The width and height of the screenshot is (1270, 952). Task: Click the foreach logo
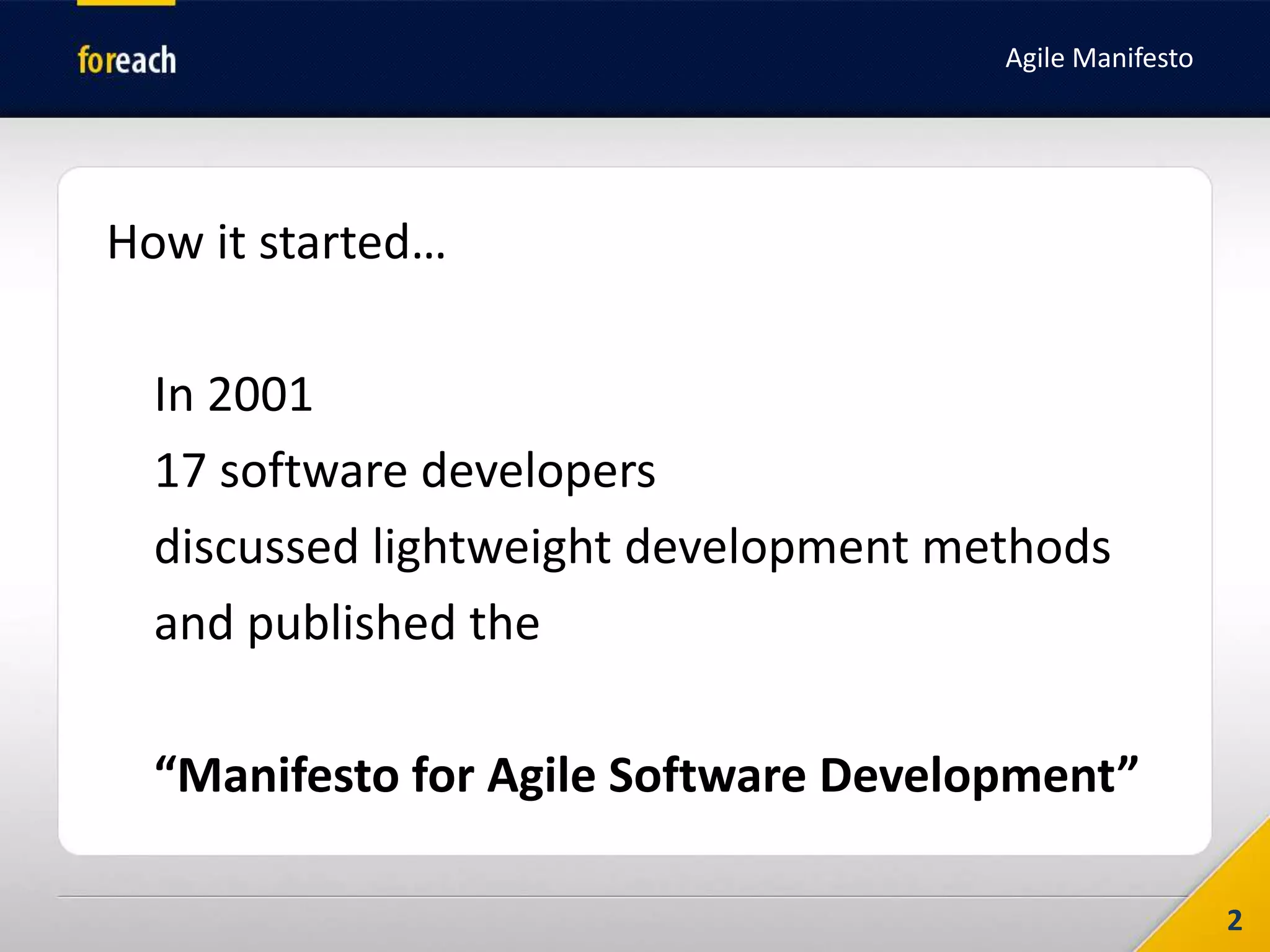point(127,60)
